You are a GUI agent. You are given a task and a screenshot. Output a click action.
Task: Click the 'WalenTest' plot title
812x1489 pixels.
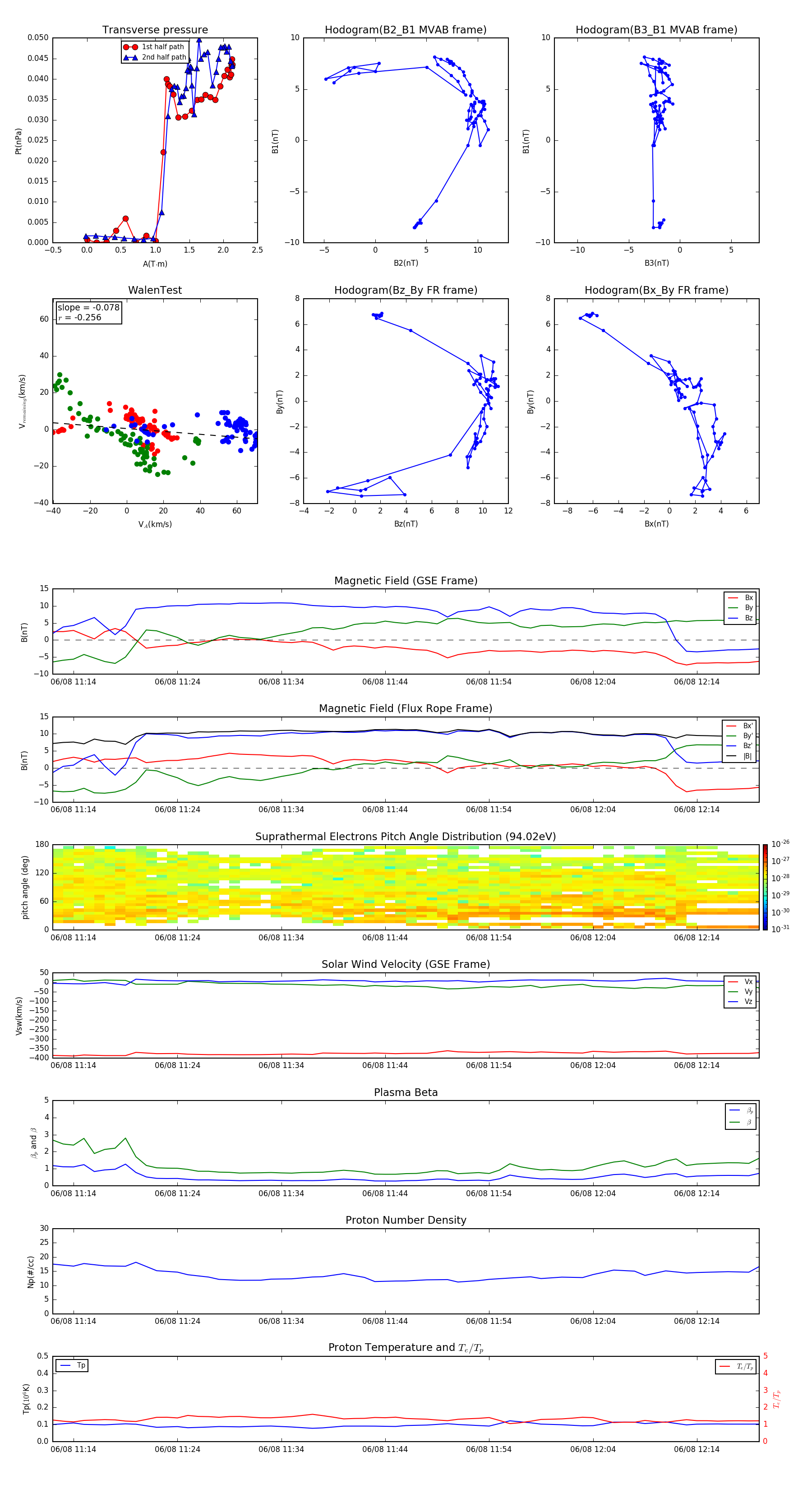tap(155, 290)
